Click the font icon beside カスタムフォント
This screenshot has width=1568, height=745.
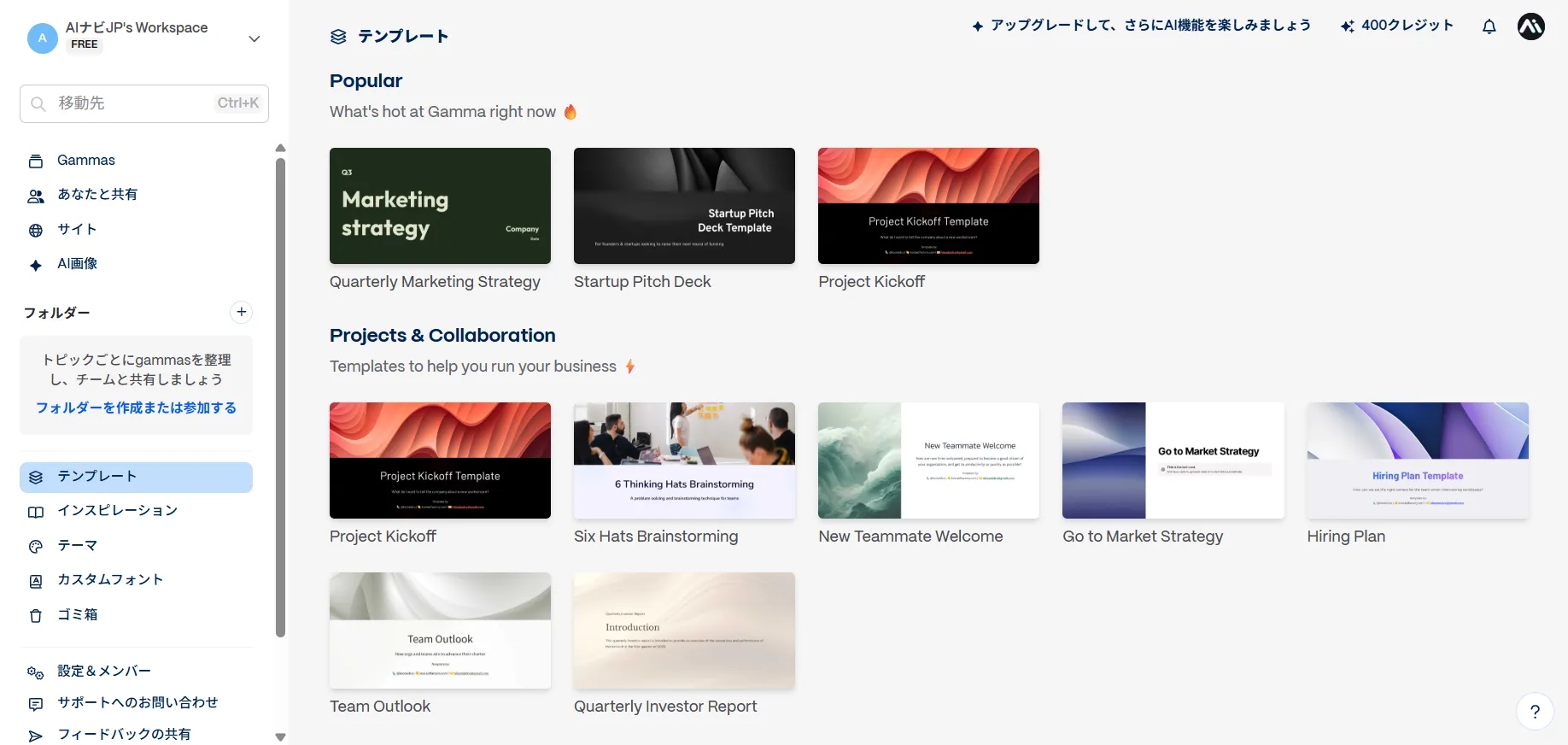(36, 581)
